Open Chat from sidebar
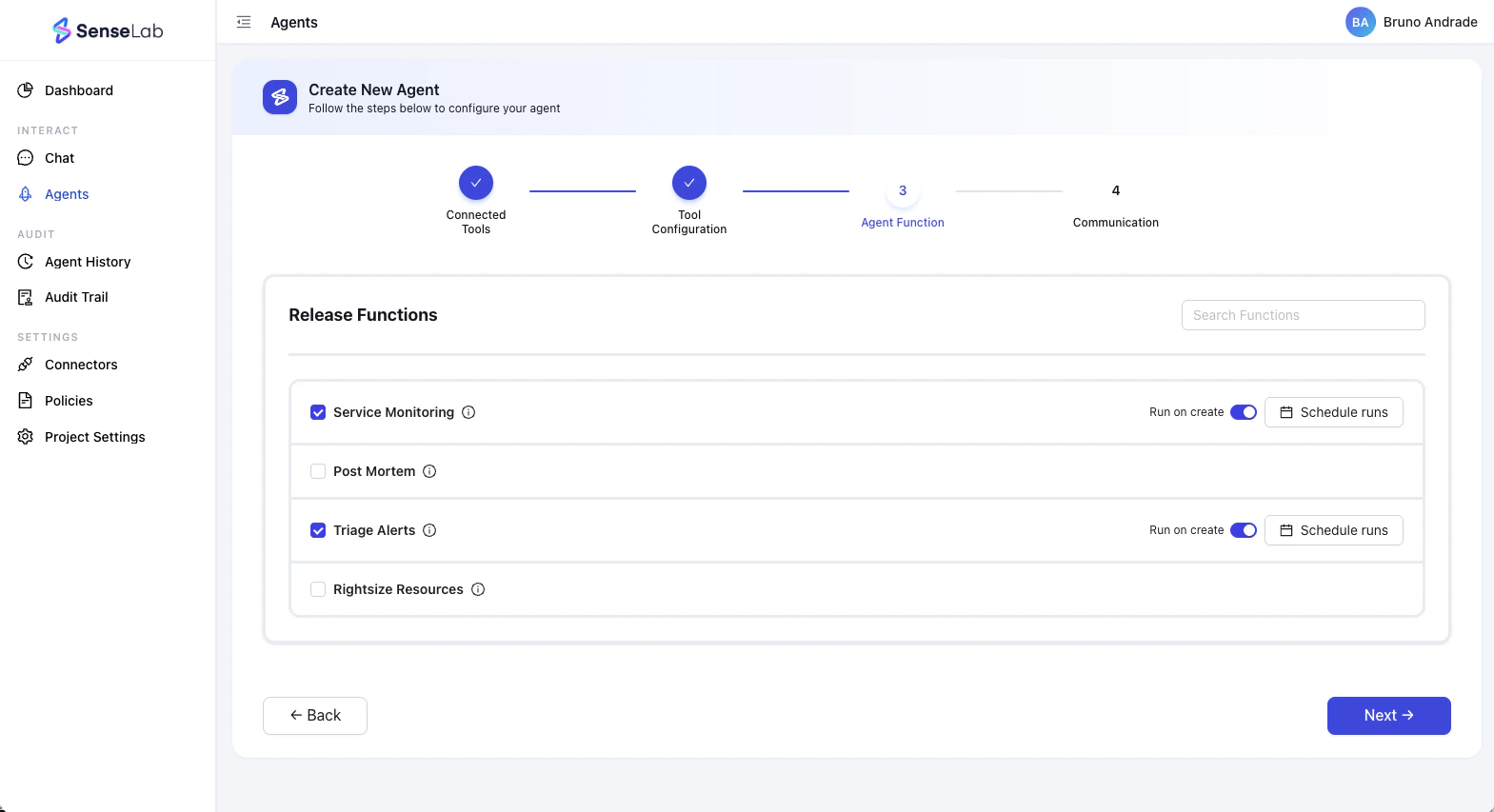Viewport: 1494px width, 812px height. [59, 158]
